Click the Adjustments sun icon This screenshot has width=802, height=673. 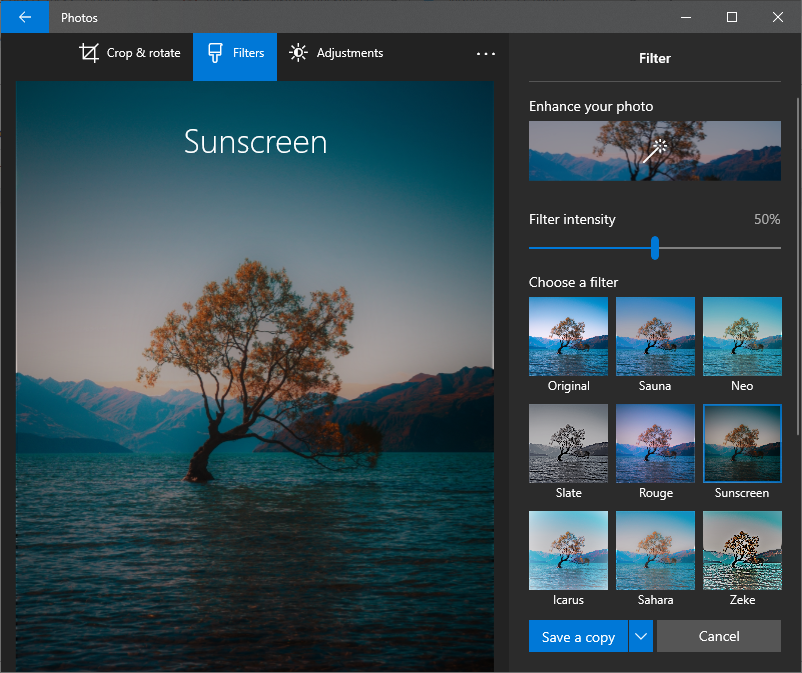pos(298,52)
